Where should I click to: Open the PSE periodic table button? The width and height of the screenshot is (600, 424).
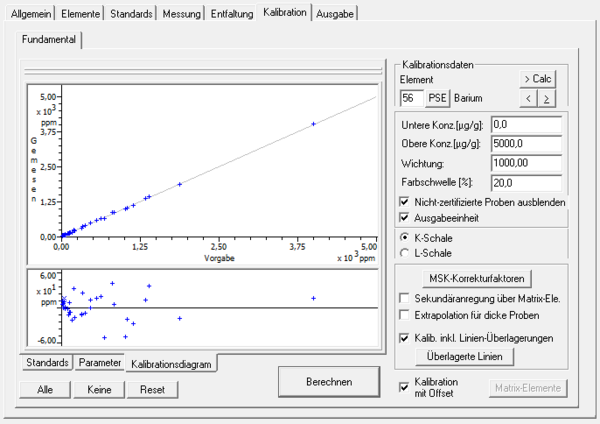pos(437,98)
